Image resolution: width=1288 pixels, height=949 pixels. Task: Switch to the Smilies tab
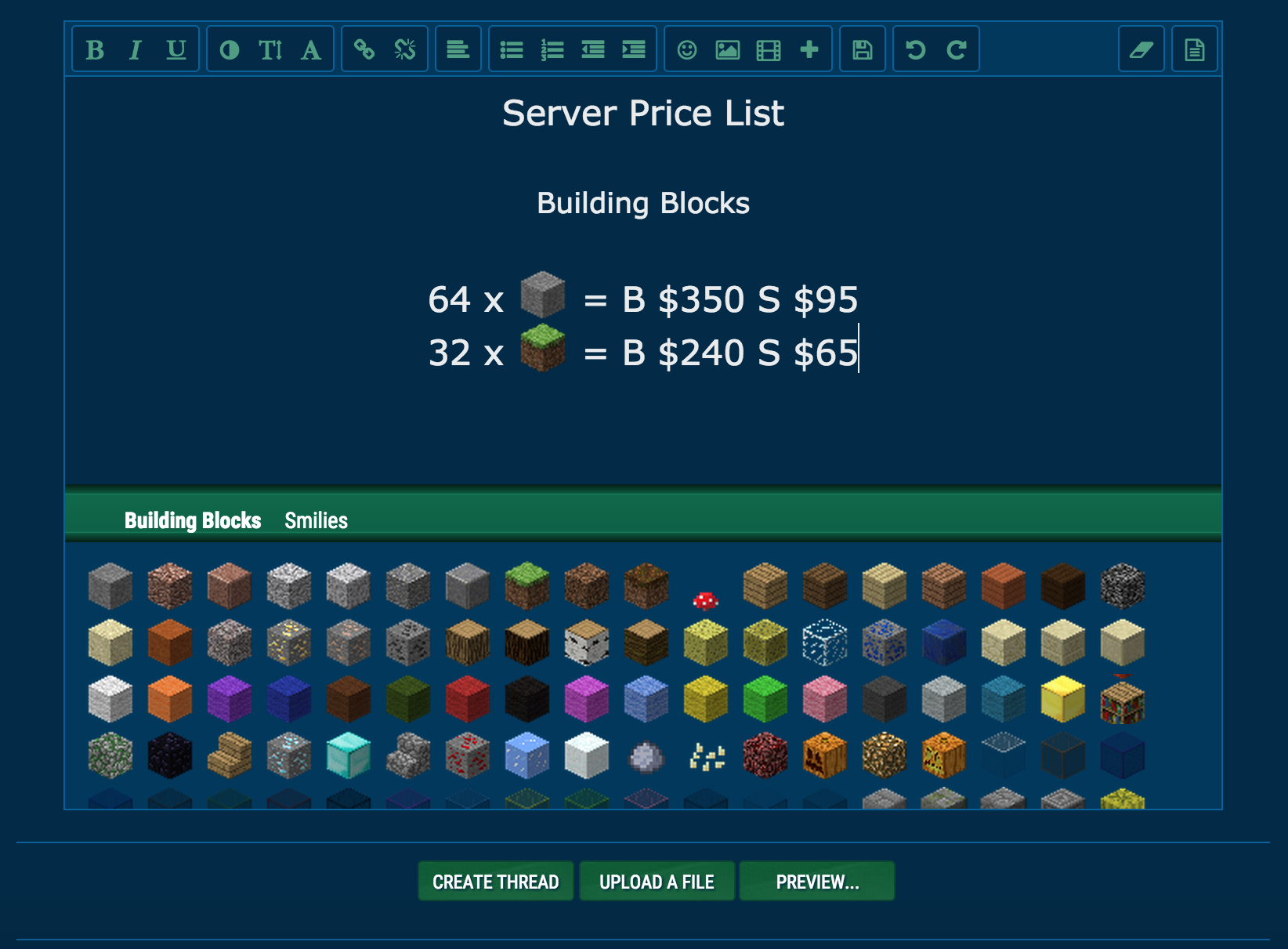click(x=317, y=520)
